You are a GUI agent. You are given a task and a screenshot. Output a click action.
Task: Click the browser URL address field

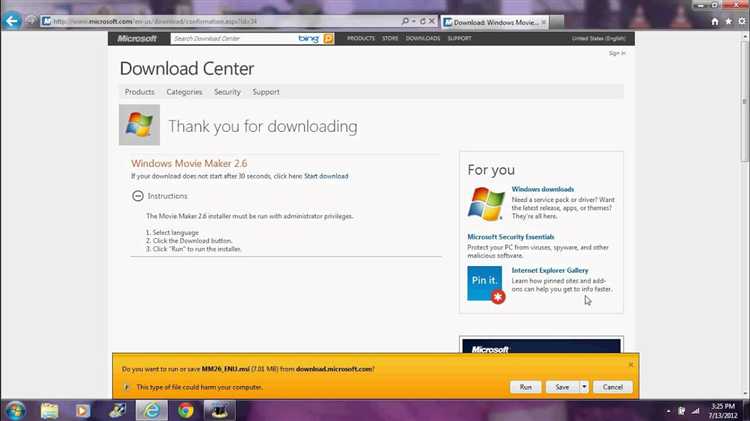(220, 21)
